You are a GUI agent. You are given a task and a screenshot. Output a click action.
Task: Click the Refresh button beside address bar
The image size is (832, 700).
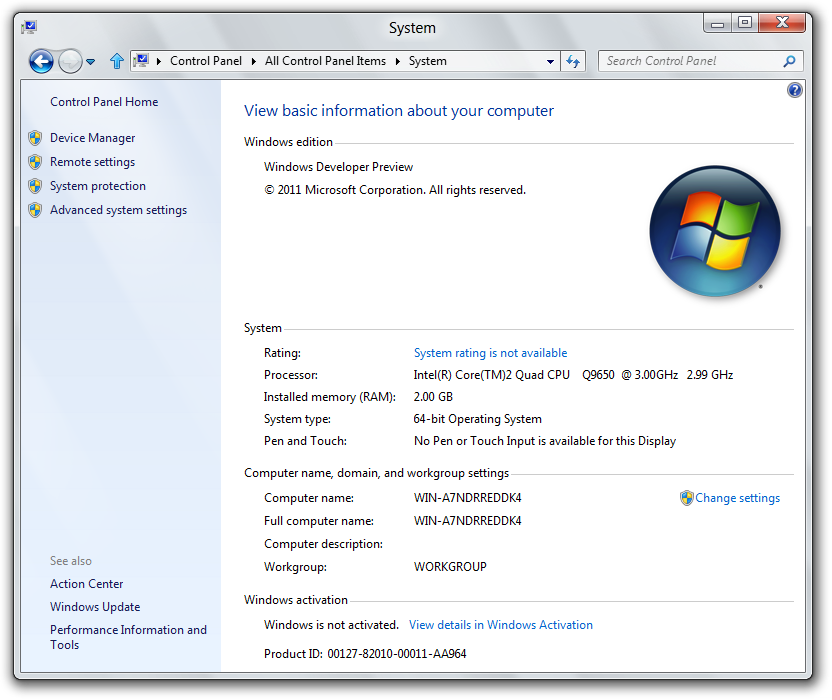coord(573,61)
